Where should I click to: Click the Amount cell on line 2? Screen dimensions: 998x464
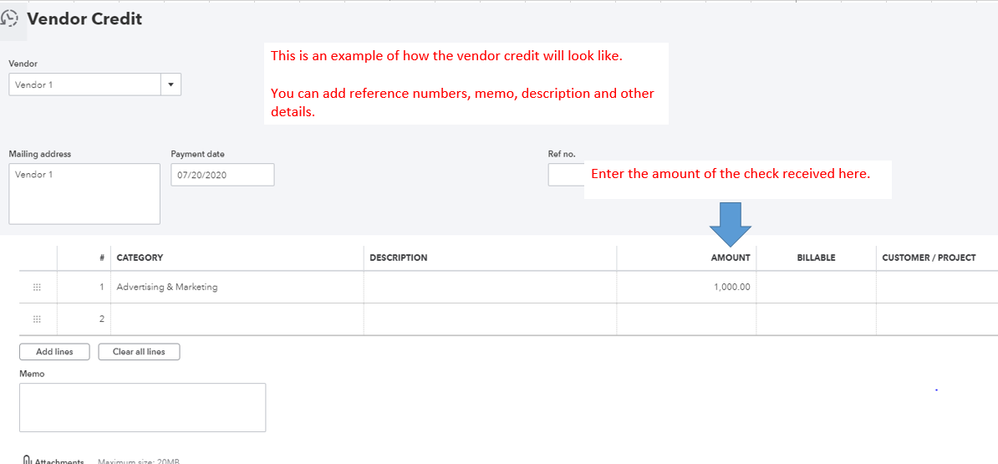(686, 319)
